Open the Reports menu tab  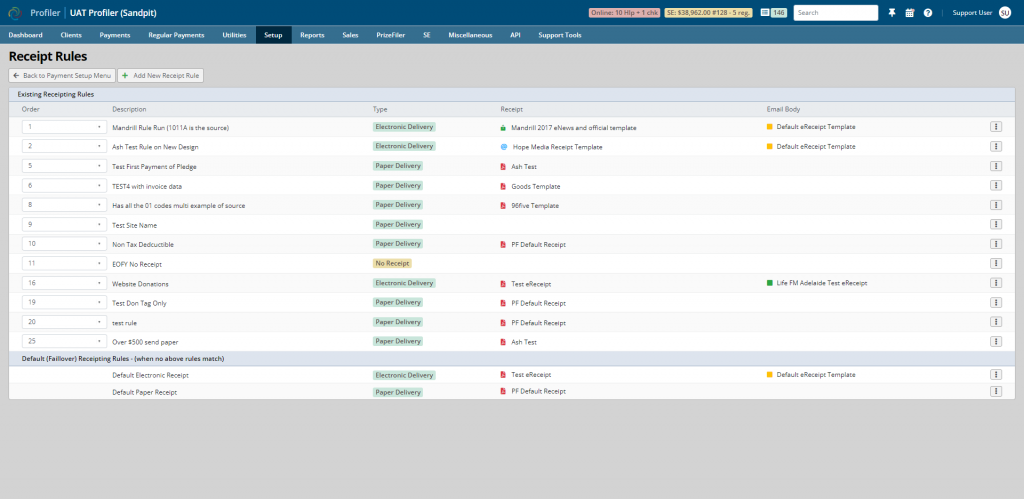tap(312, 35)
